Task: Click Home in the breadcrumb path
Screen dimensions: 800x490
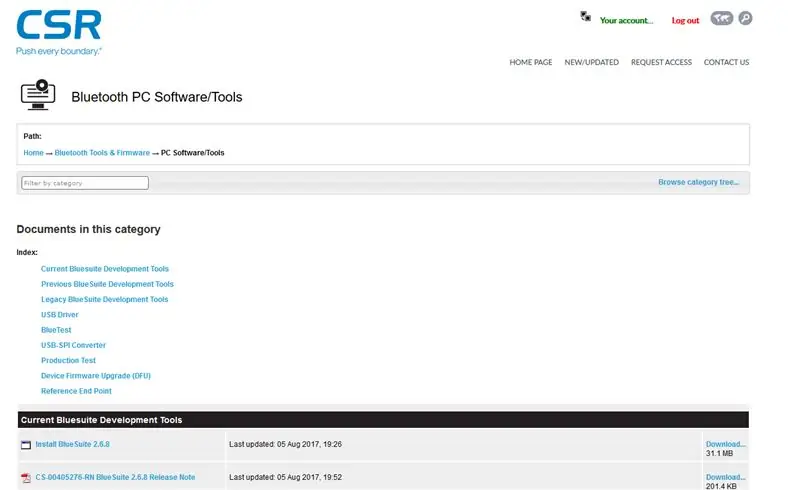Action: coord(33,153)
